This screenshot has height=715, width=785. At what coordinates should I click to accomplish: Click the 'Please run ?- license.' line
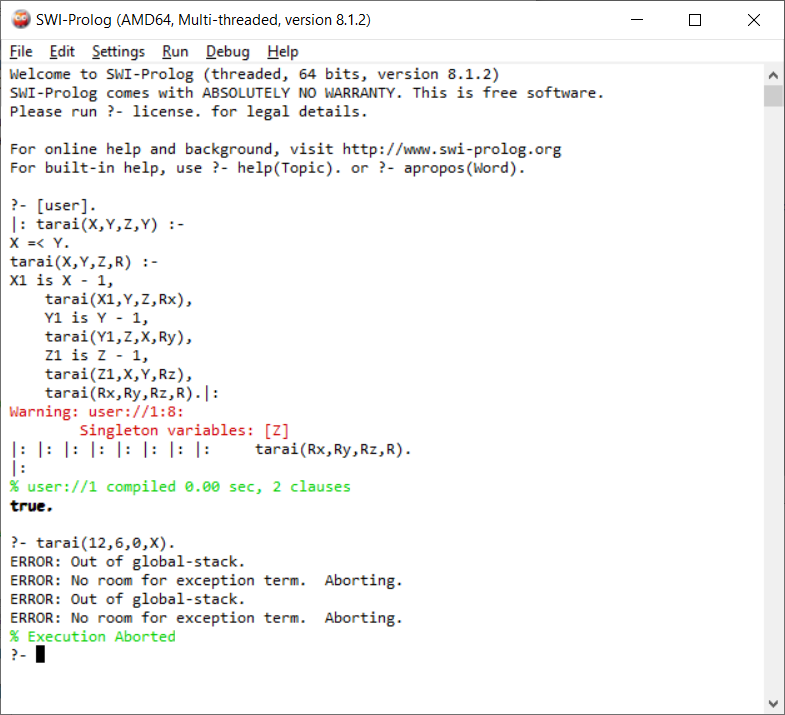click(x=189, y=112)
